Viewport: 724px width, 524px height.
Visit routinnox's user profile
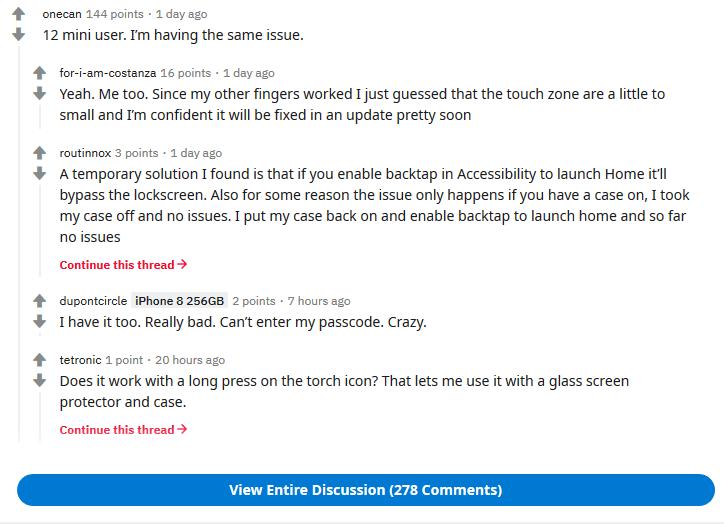coord(85,153)
